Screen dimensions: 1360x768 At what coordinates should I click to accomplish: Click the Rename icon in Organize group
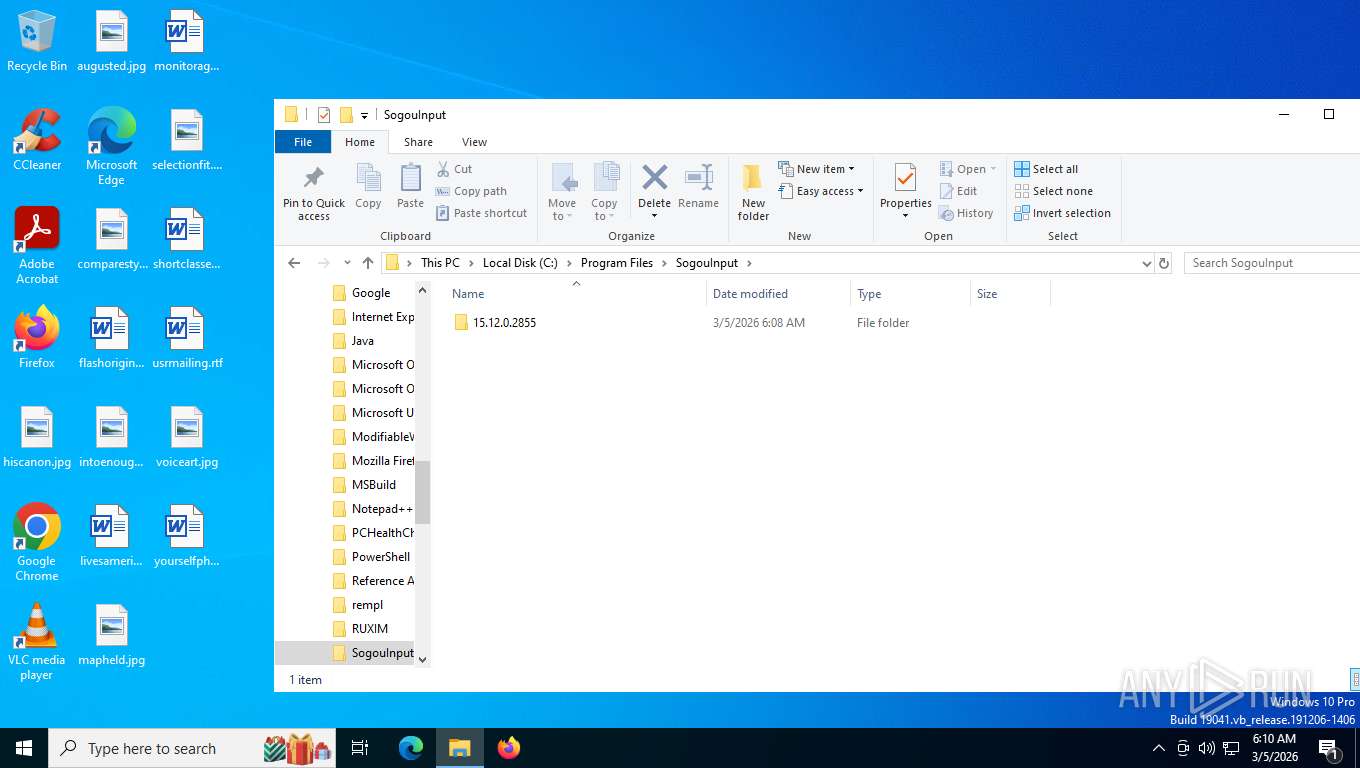(698, 178)
